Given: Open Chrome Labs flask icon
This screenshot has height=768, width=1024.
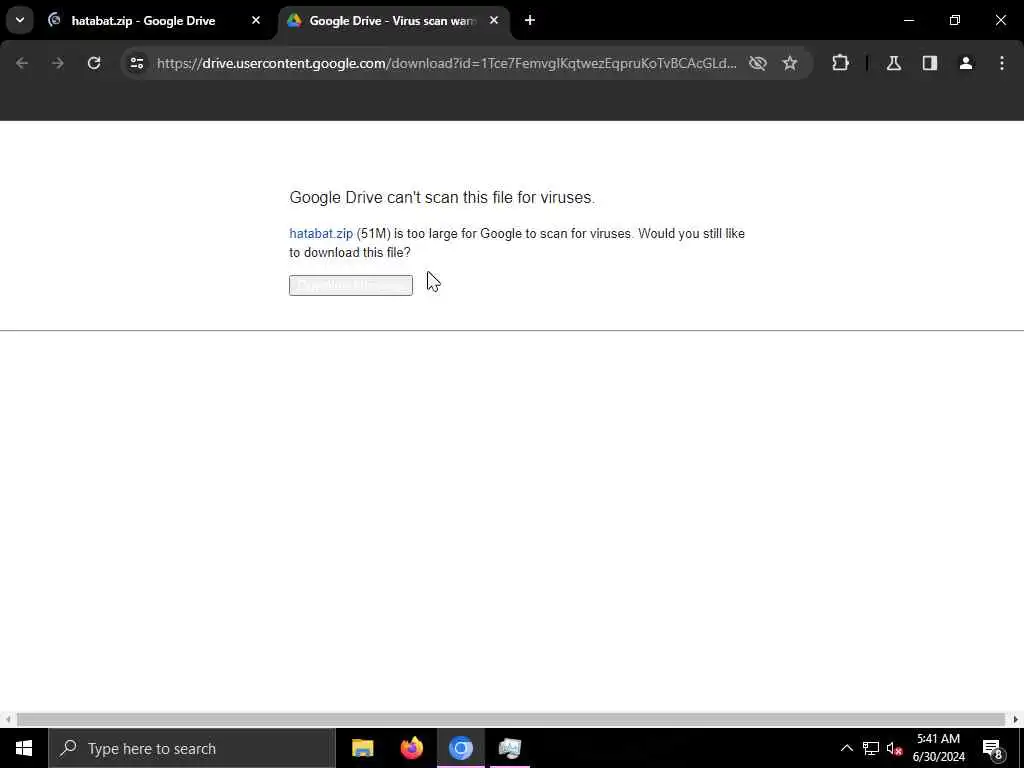Looking at the screenshot, I should pos(894,63).
